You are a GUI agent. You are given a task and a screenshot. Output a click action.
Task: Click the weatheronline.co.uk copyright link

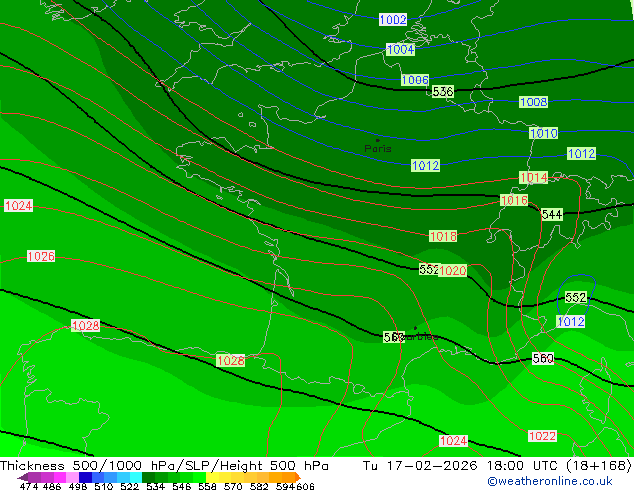(x=549, y=481)
